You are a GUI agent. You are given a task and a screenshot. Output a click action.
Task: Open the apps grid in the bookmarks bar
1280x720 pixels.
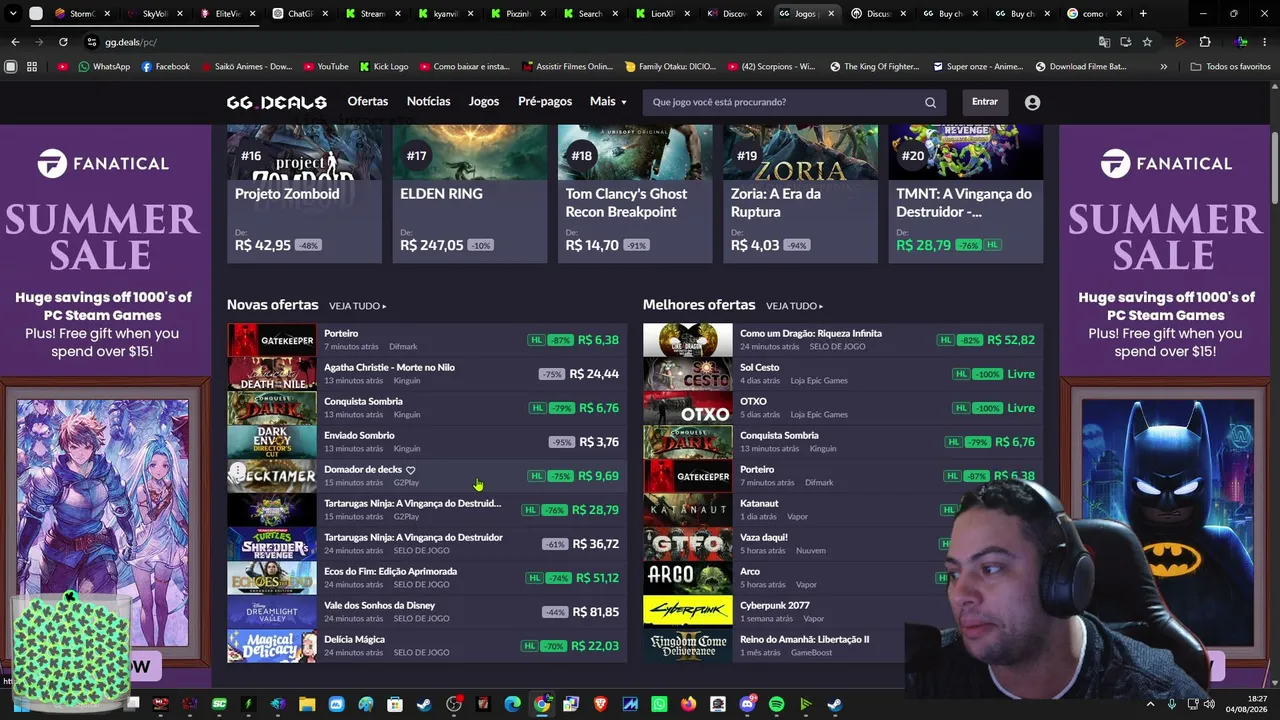[x=32, y=67]
